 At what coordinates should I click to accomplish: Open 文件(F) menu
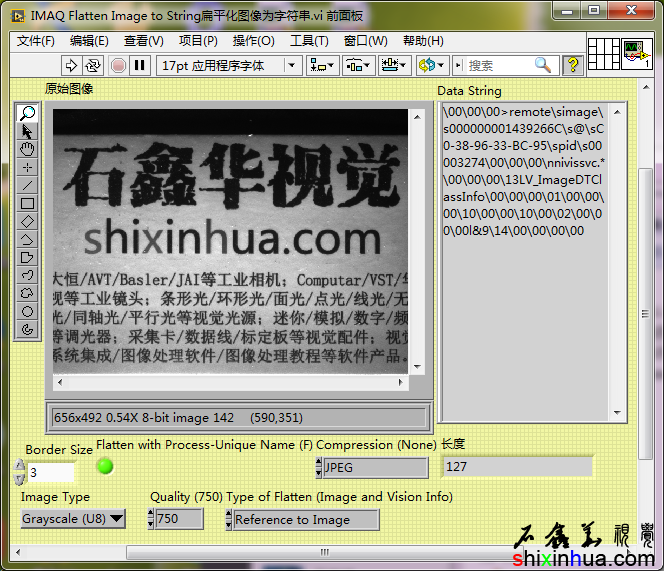pos(36,41)
